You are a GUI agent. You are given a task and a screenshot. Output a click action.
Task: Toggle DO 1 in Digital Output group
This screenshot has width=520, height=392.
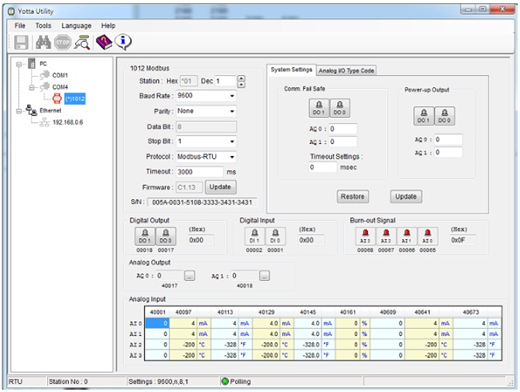point(145,236)
